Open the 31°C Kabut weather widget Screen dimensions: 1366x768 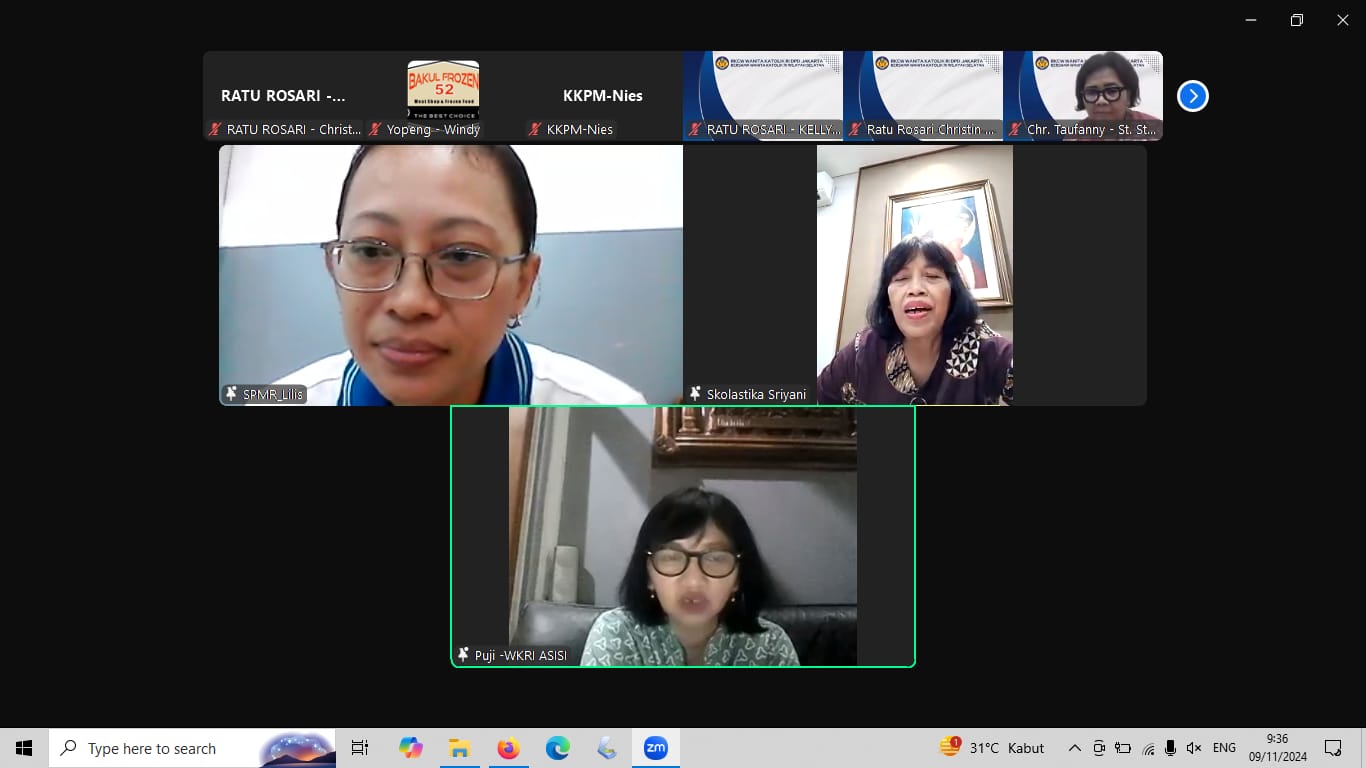tap(992, 748)
